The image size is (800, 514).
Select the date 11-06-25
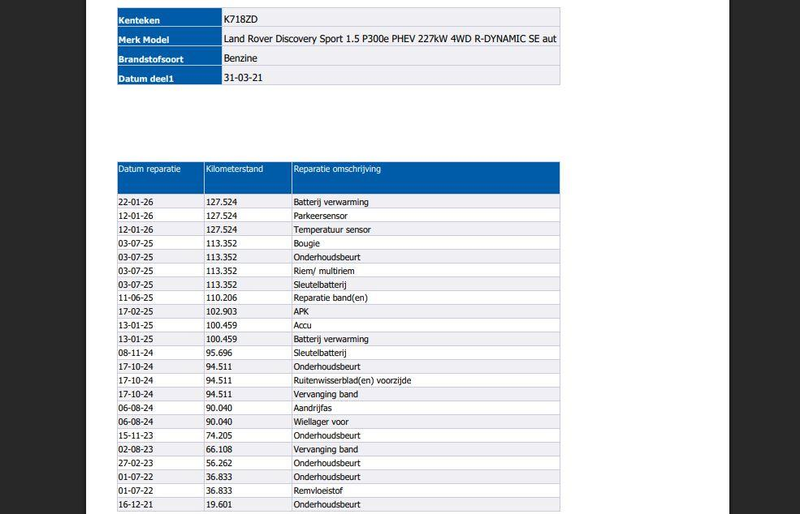[x=136, y=298]
